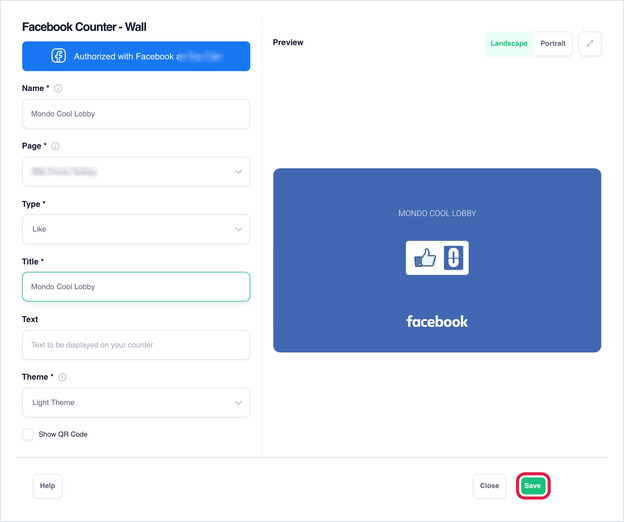This screenshot has width=624, height=522.
Task: Save the Facebook counter settings
Action: click(x=533, y=486)
